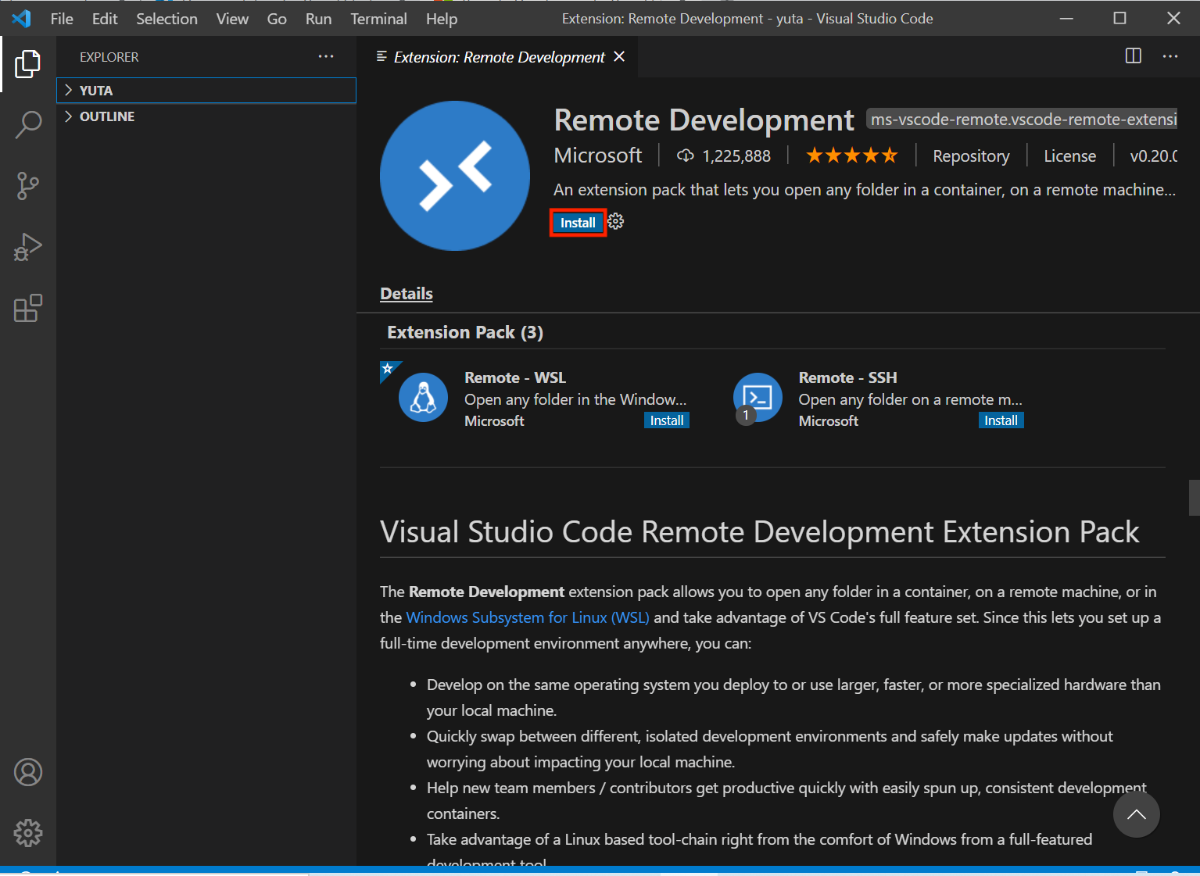Open editor more actions ellipsis
Image resolution: width=1200 pixels, height=876 pixels.
click(x=1170, y=56)
